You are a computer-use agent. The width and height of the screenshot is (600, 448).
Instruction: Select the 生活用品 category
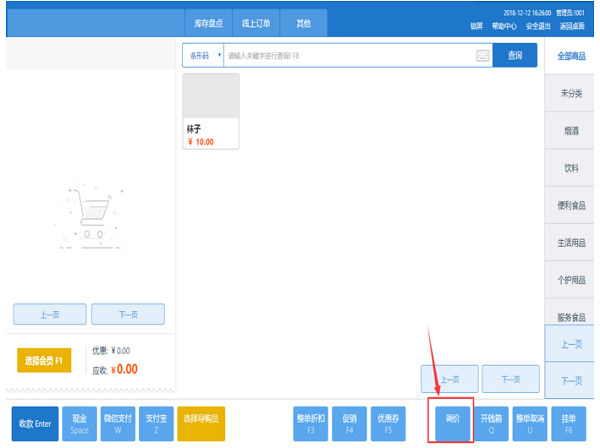click(569, 243)
